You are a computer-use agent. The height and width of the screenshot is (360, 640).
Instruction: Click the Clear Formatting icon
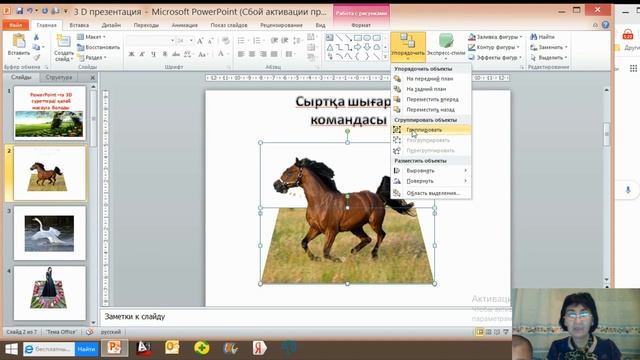[225, 41]
